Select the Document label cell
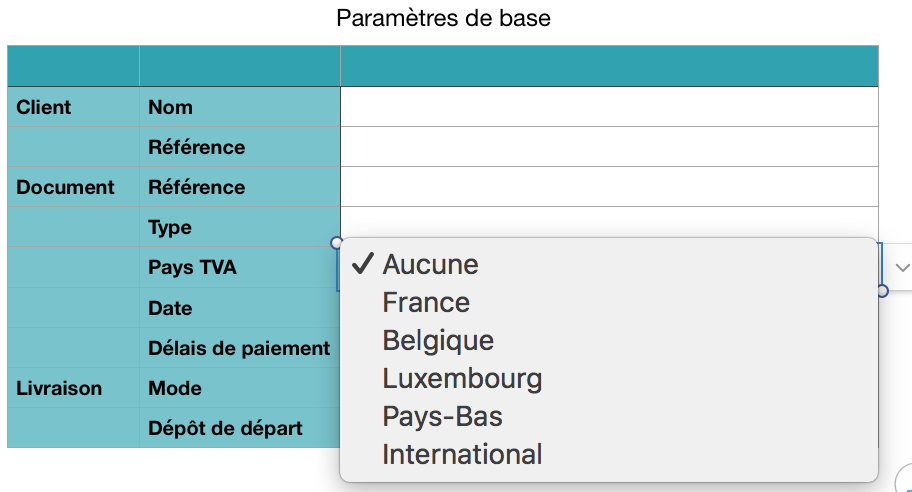 coord(73,187)
